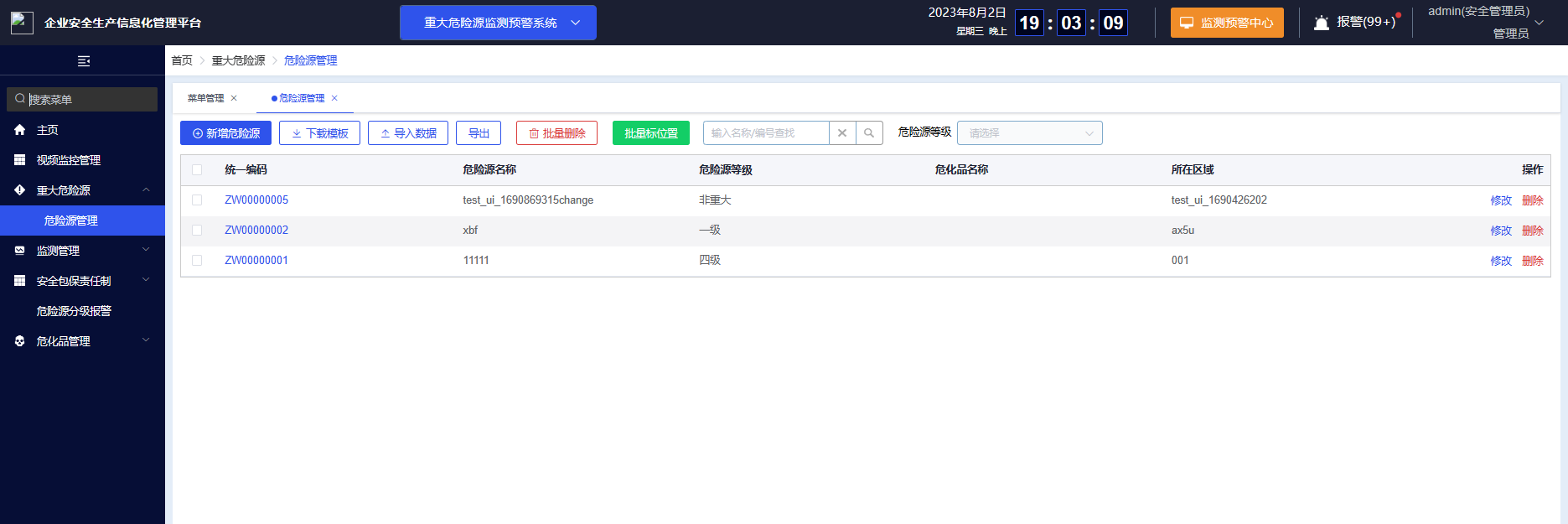The image size is (1568, 524).
Task: Collapse the sidebar with the menu fold icon
Action: pos(83,60)
